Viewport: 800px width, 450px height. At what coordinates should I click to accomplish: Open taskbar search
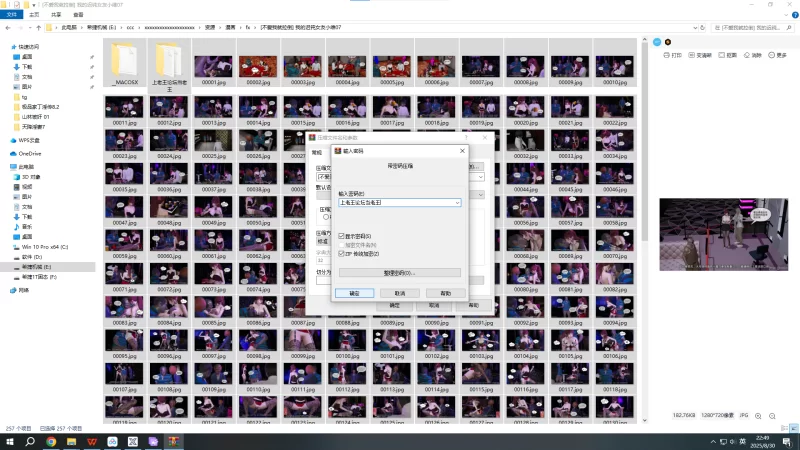pos(30,441)
